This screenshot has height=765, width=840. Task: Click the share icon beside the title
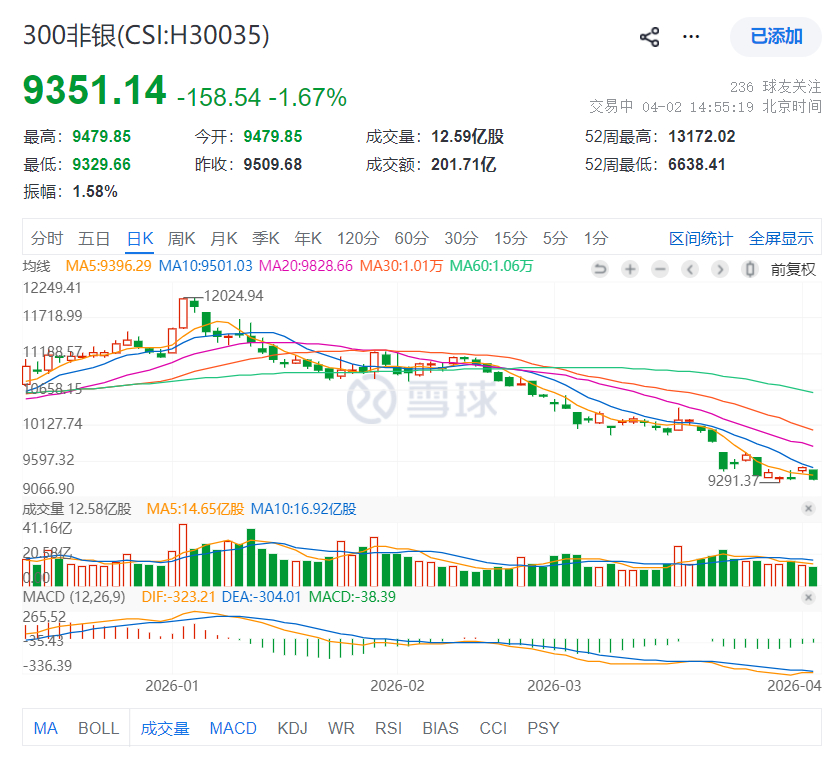point(650,37)
